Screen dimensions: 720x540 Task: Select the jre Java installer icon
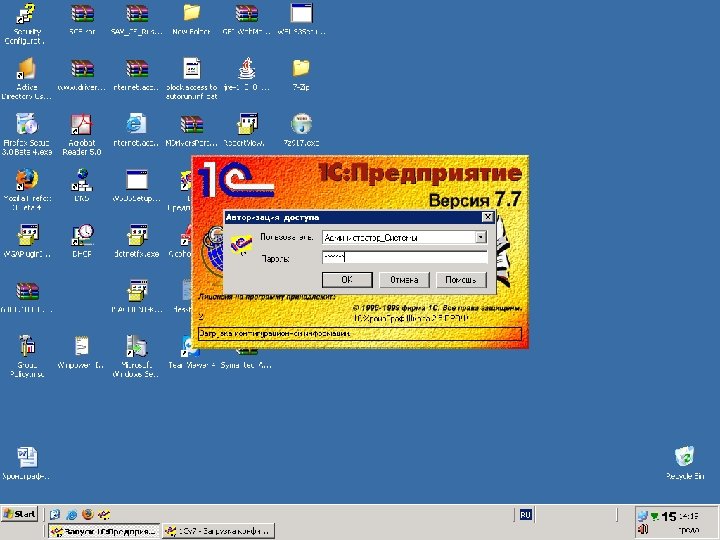(x=247, y=74)
